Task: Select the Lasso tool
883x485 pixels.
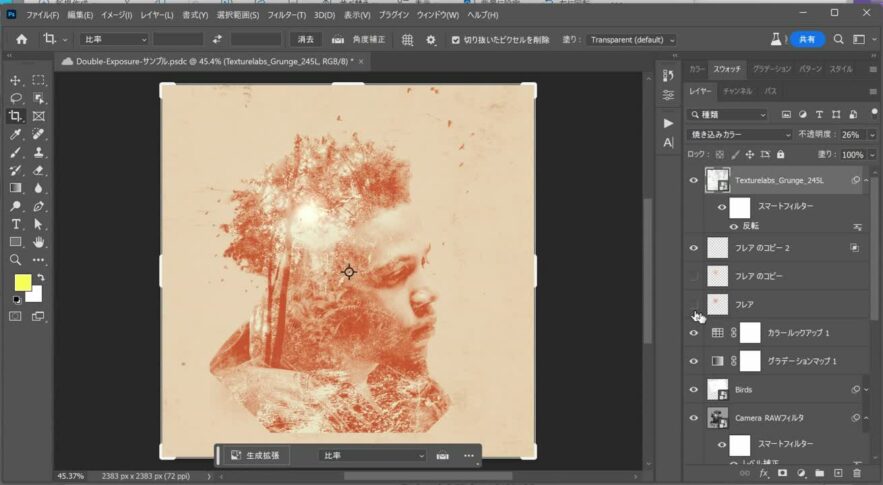Action: coord(15,98)
